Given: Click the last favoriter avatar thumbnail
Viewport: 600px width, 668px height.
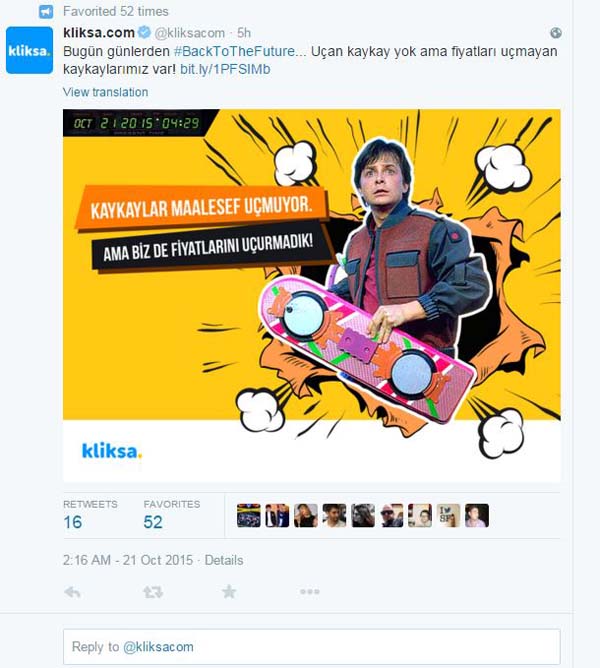Looking at the screenshot, I should [x=477, y=515].
